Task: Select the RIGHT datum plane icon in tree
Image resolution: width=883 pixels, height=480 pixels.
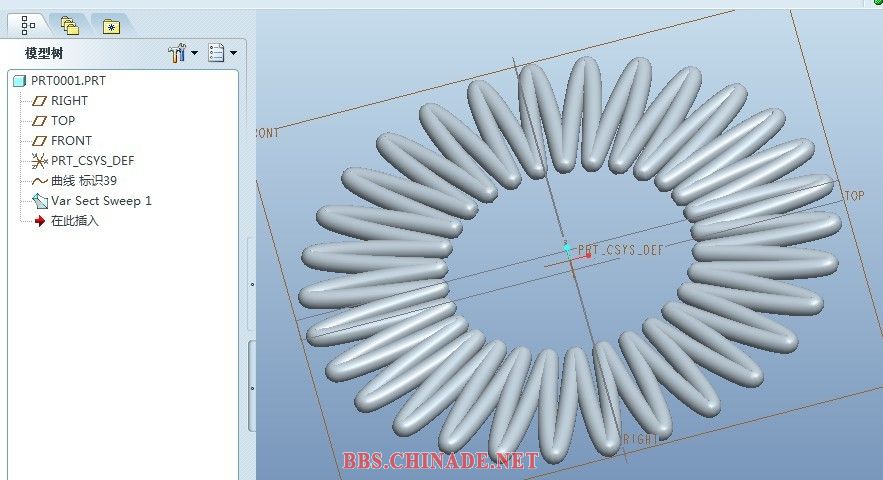Action: pos(40,101)
